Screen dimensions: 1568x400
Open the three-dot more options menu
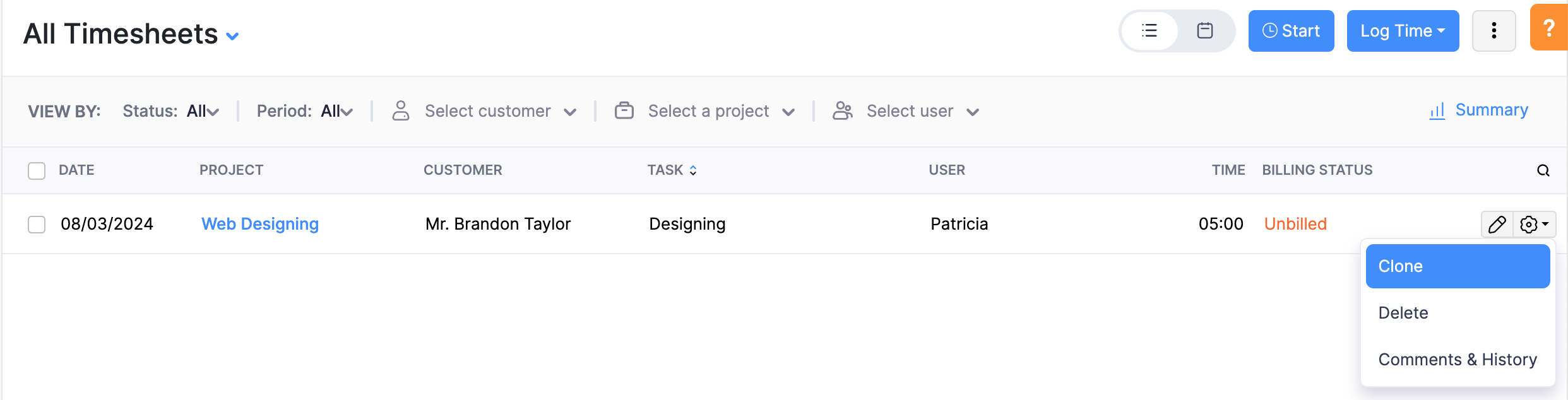pyautogui.click(x=1494, y=30)
